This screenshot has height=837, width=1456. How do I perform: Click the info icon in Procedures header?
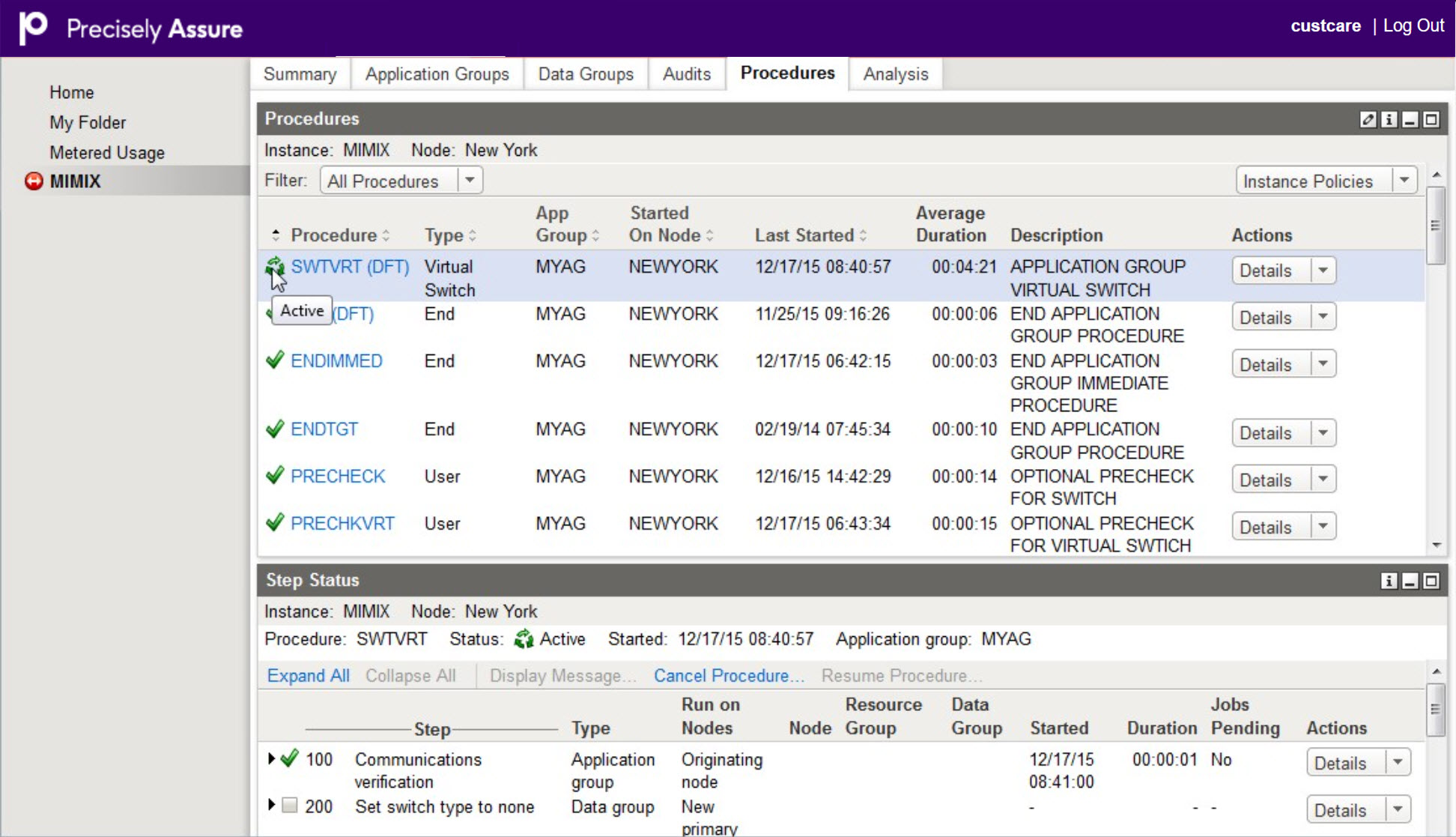point(1389,119)
